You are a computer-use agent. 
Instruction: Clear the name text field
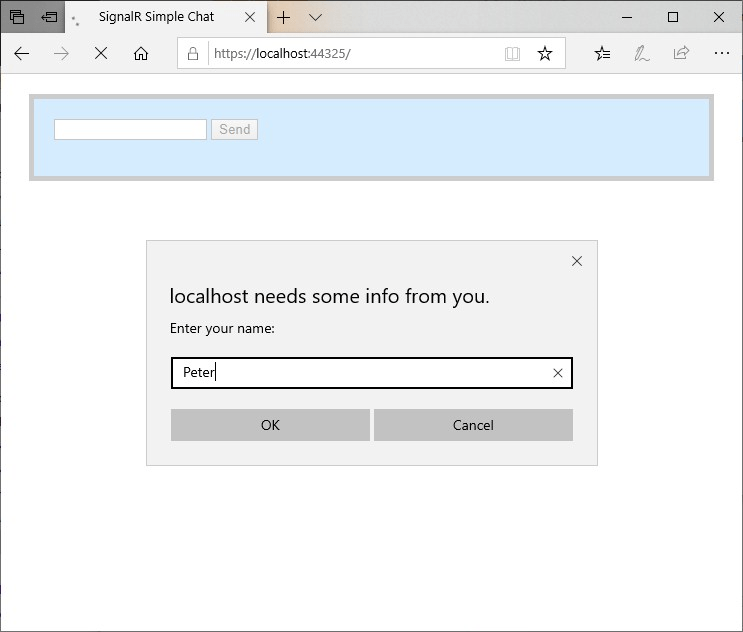[x=558, y=373]
